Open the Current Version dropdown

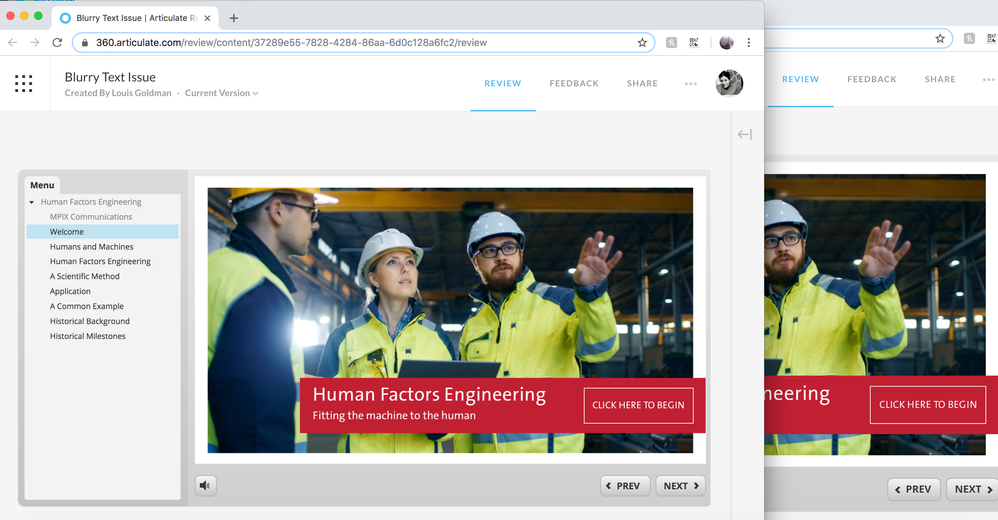pyautogui.click(x=221, y=93)
